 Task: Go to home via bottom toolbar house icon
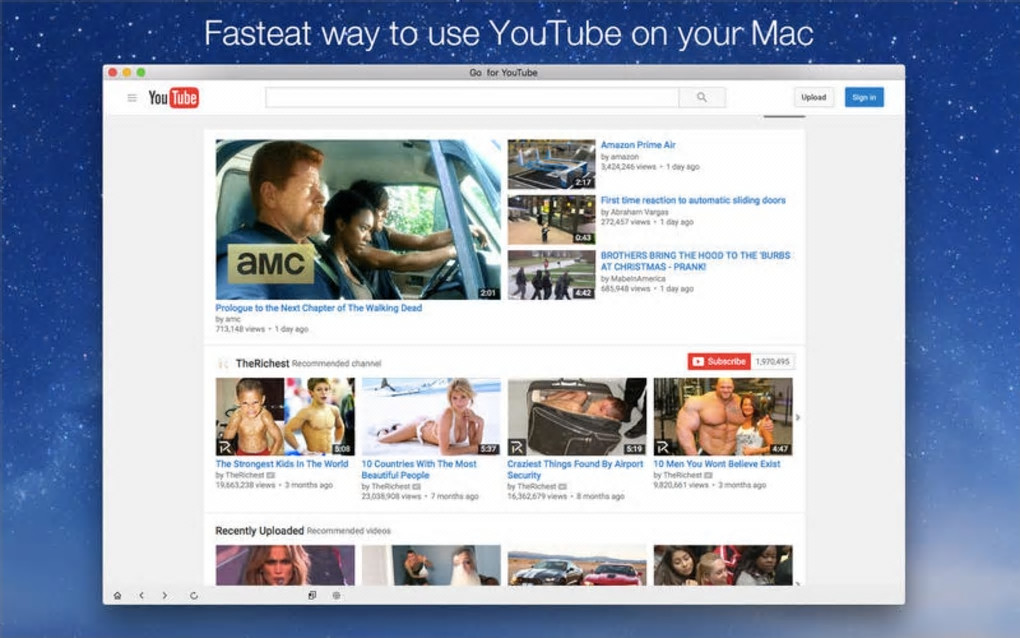(117, 595)
